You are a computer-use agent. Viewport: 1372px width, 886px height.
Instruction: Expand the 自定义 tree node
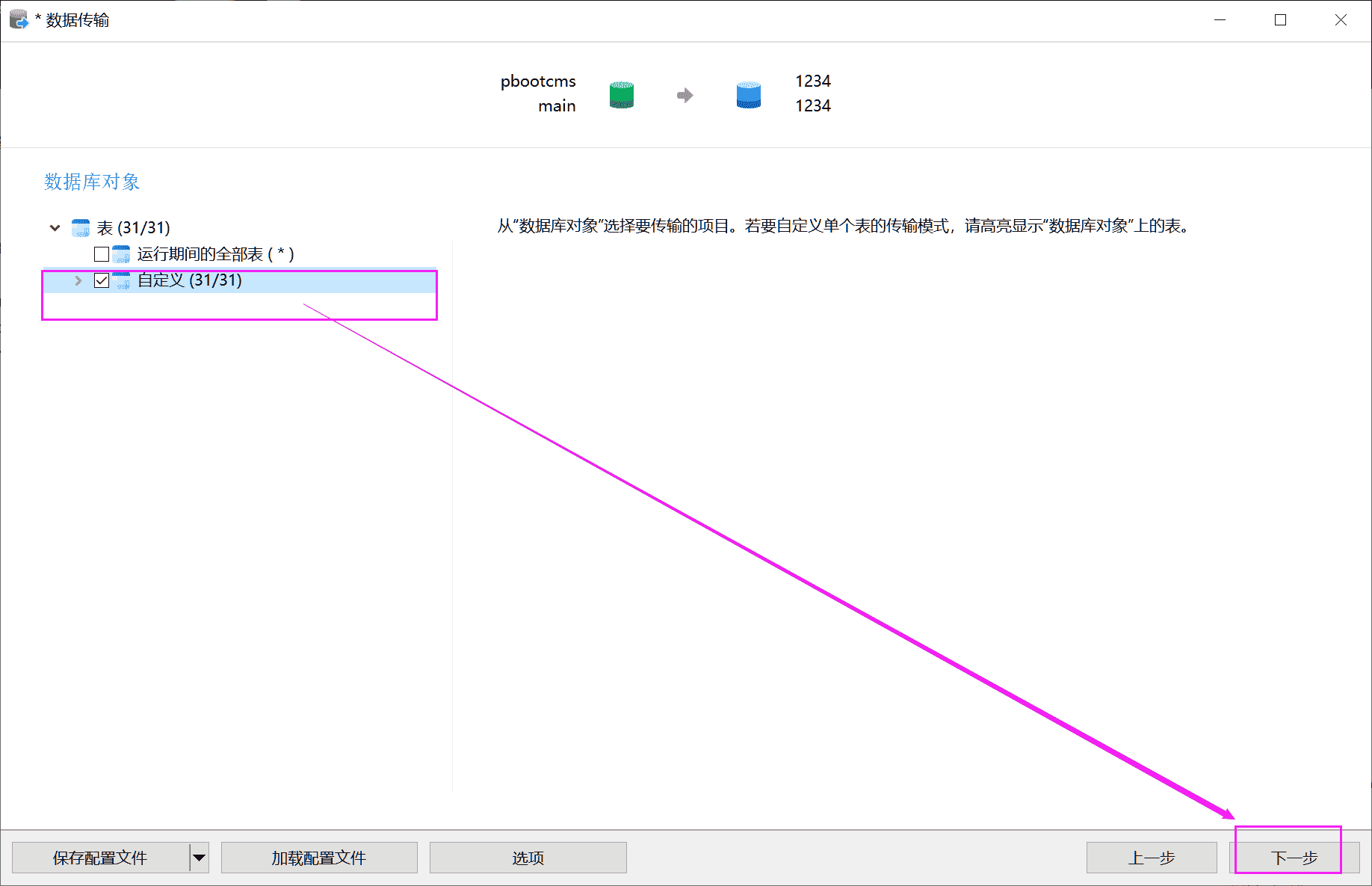(78, 280)
